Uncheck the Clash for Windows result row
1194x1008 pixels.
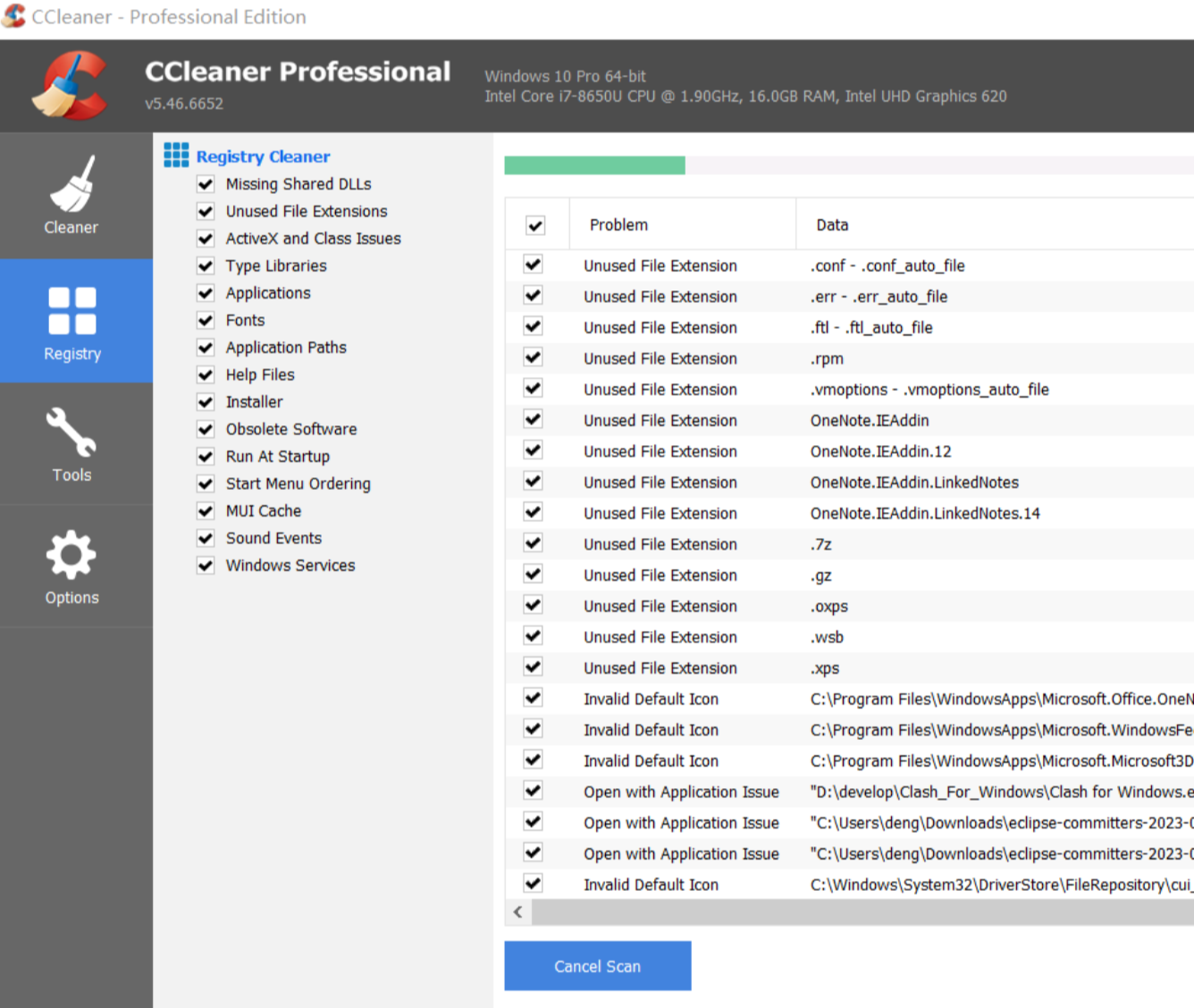pyautogui.click(x=534, y=791)
